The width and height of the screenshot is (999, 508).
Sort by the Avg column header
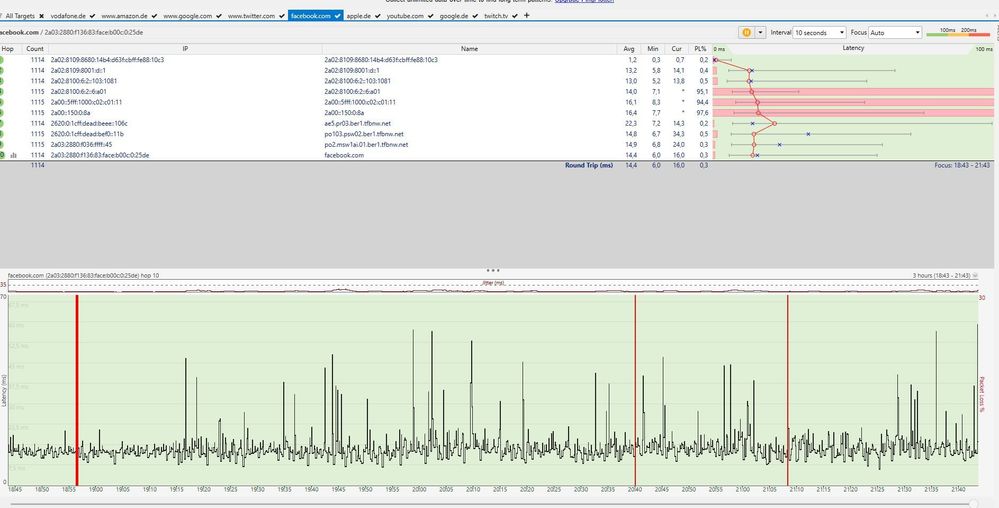(x=628, y=48)
